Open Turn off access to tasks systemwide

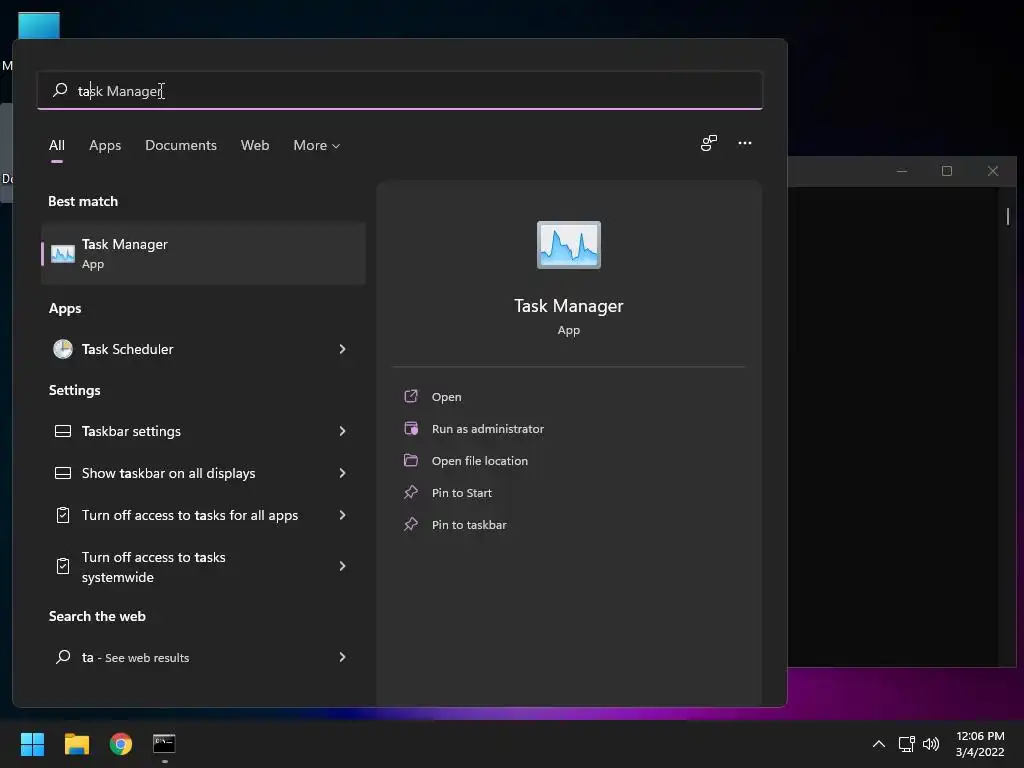(x=203, y=567)
